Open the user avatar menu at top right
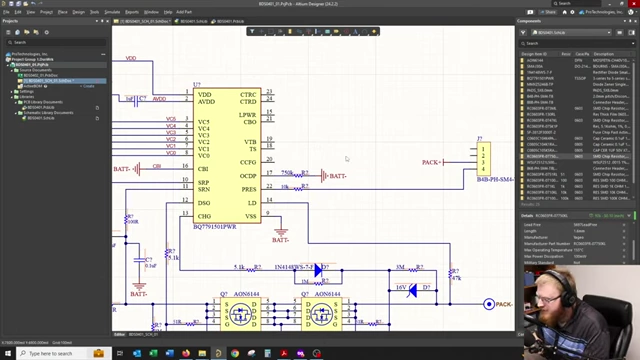The image size is (640, 360). click(632, 12)
